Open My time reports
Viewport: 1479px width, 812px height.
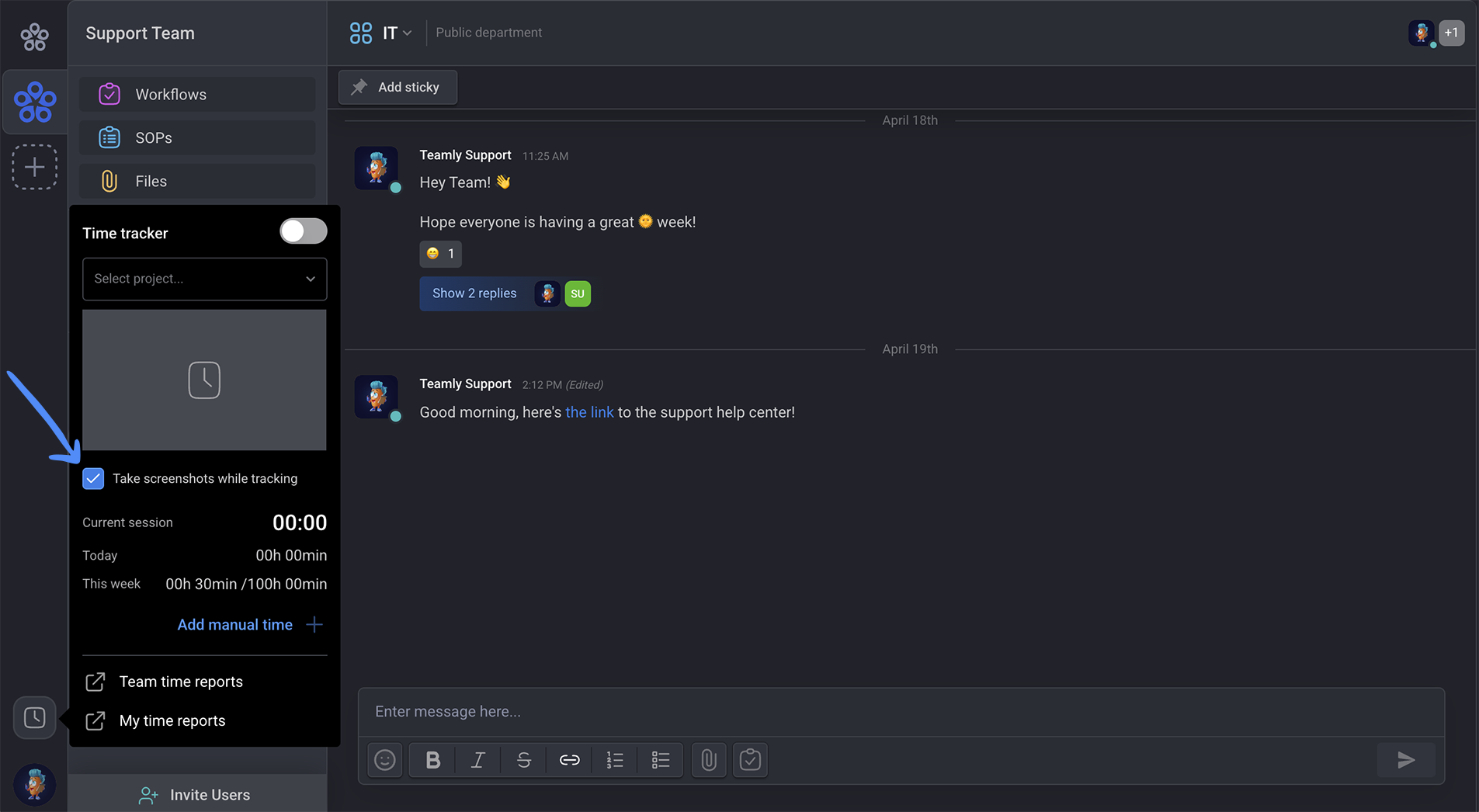pos(172,720)
